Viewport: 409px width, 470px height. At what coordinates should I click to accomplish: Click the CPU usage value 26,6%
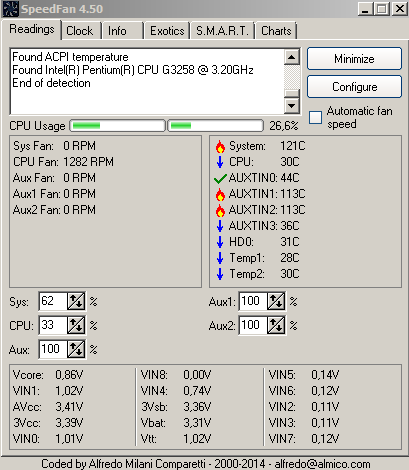pos(284,126)
